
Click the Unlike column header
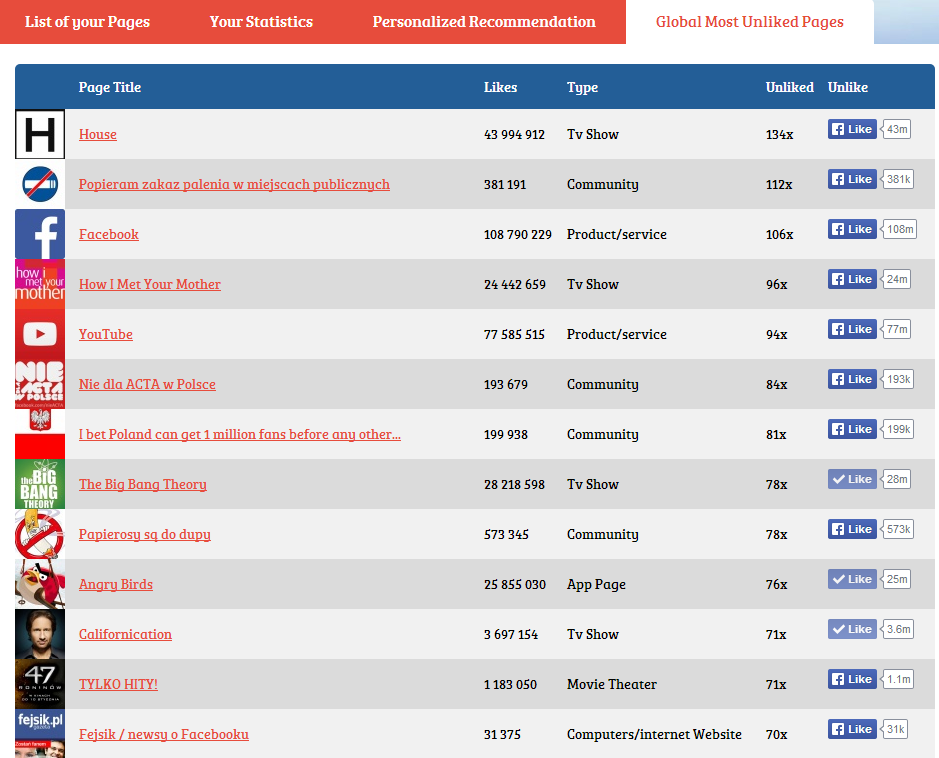847,87
